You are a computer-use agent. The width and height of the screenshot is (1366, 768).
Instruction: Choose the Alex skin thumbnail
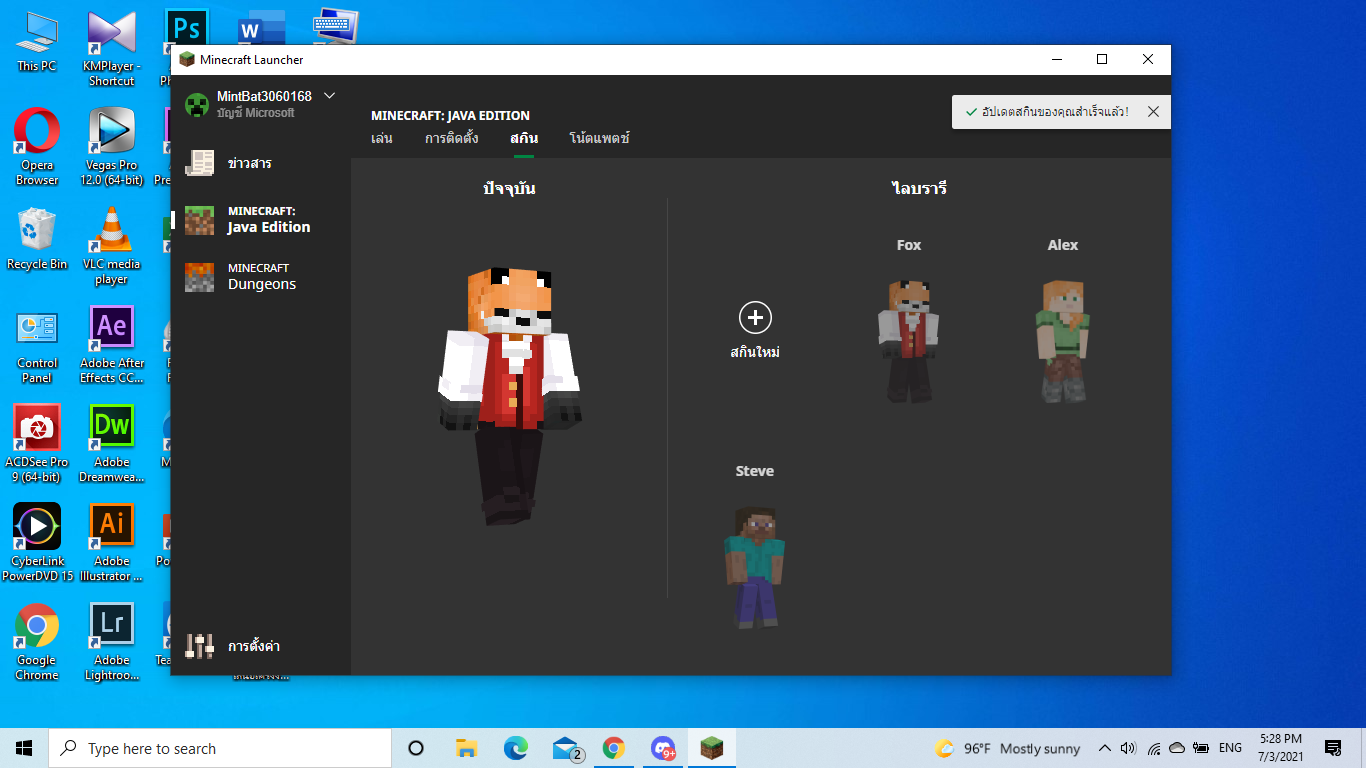[x=1062, y=340]
